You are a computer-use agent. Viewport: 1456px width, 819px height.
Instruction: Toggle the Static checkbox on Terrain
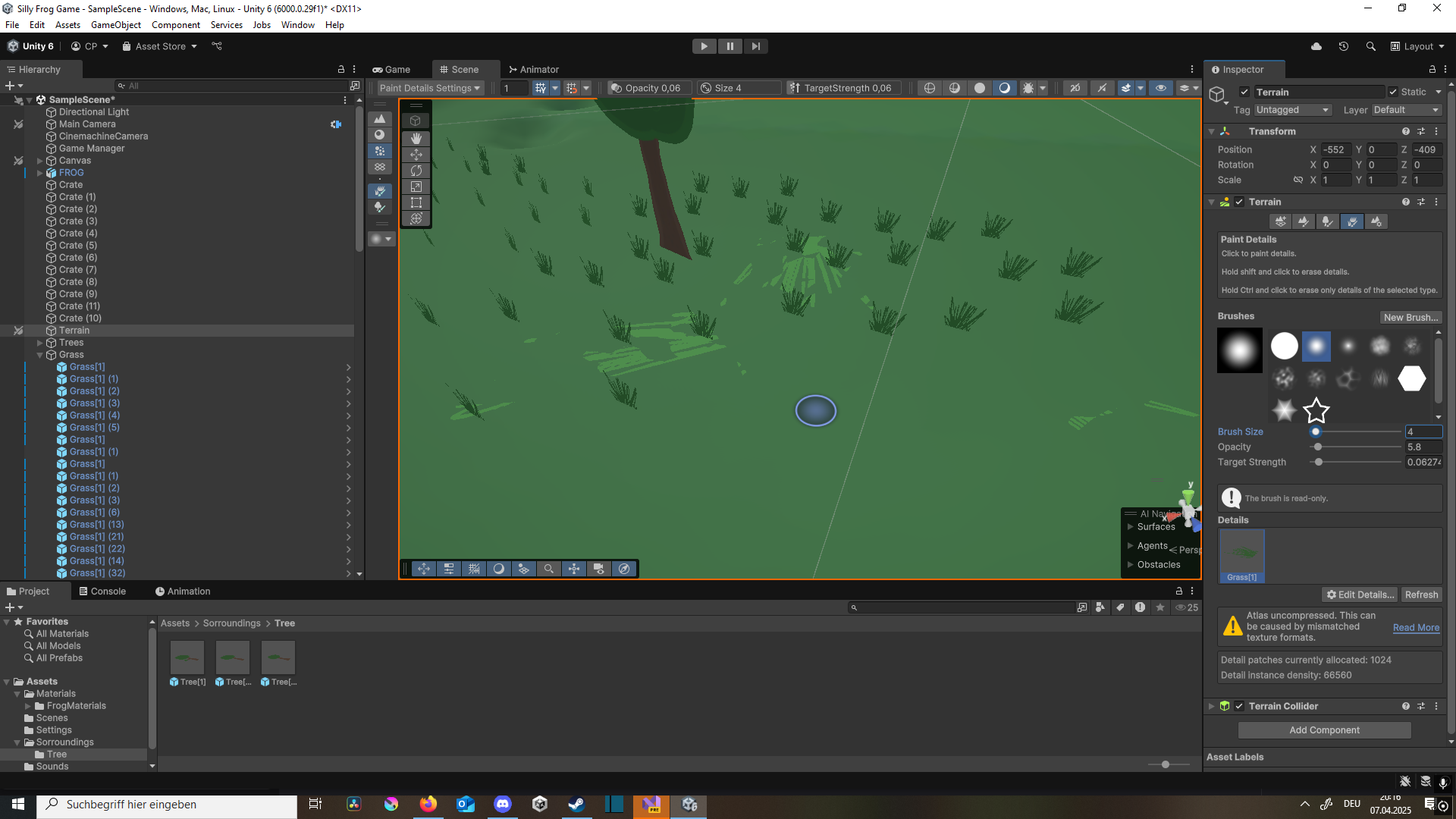(x=1394, y=92)
